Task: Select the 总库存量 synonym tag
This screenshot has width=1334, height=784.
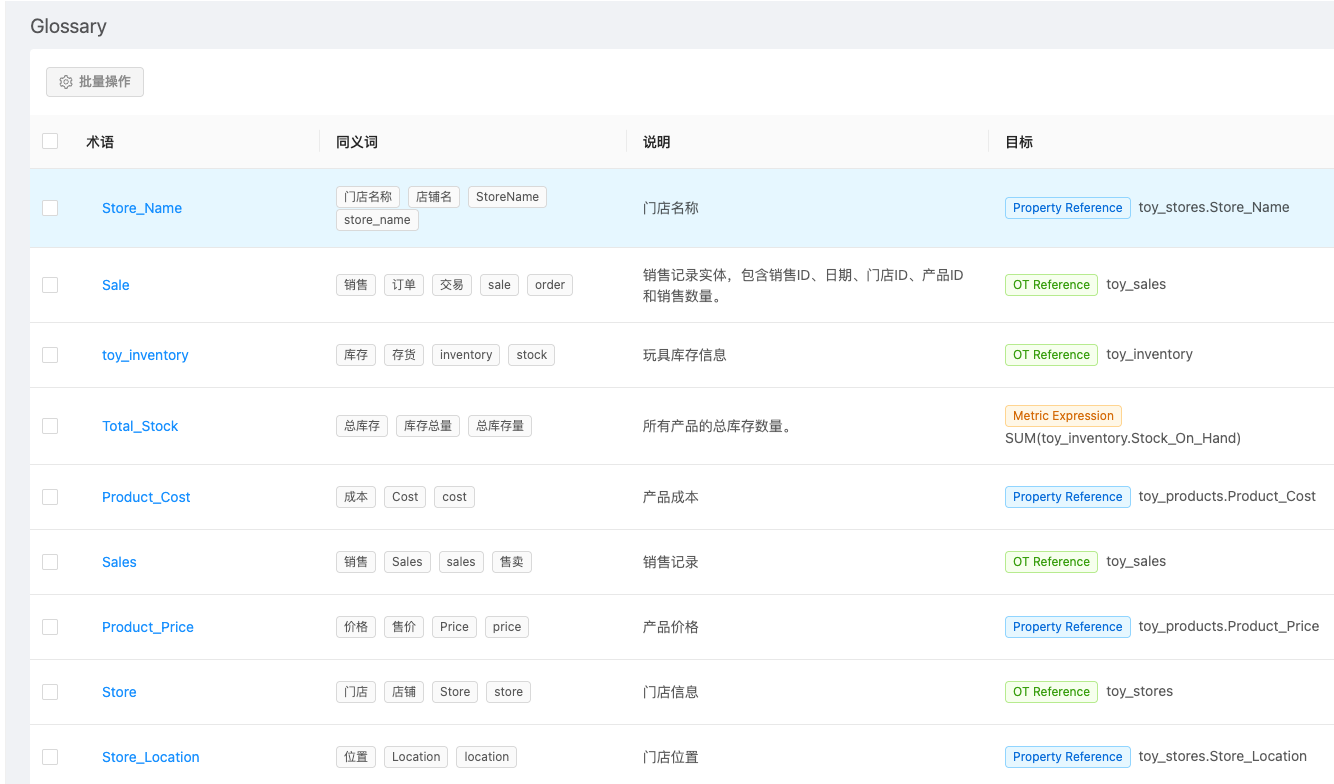Action: tap(500, 426)
